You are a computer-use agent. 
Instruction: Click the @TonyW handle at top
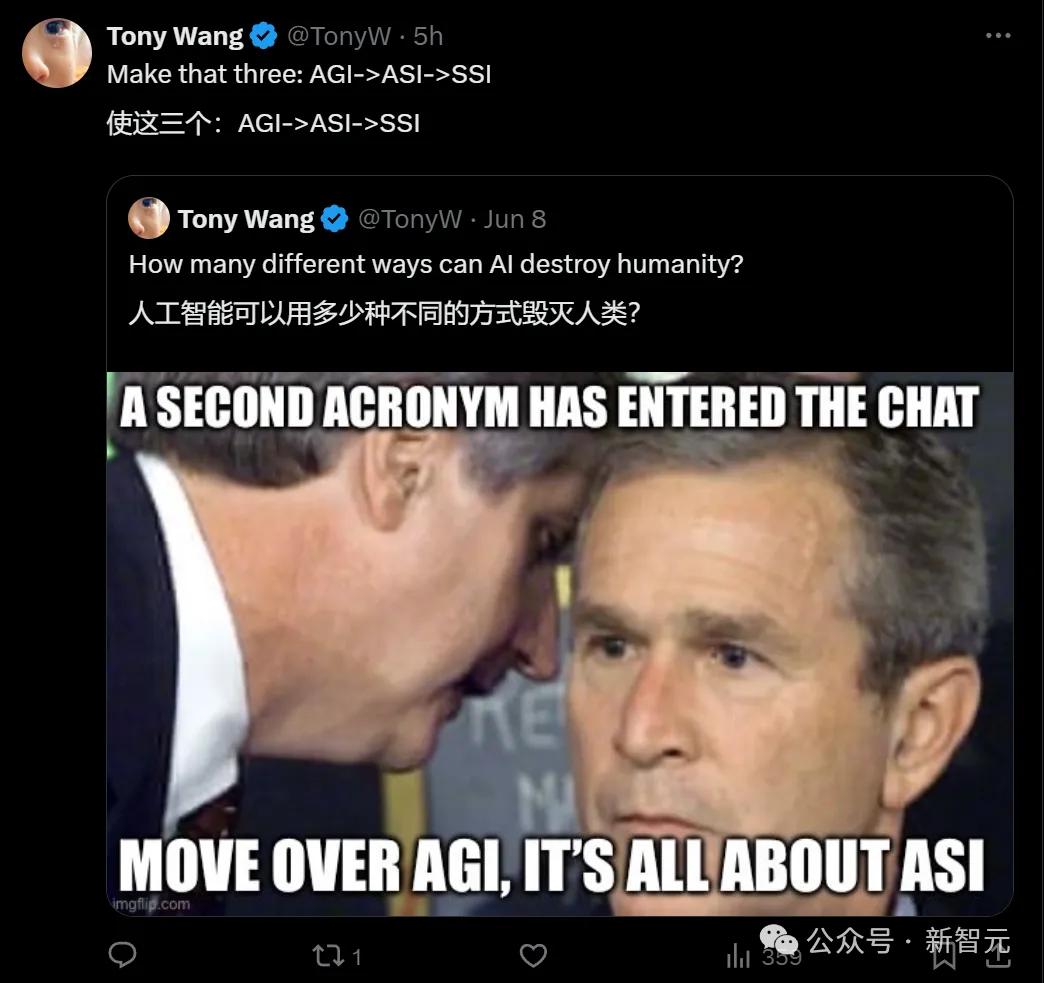click(x=336, y=37)
